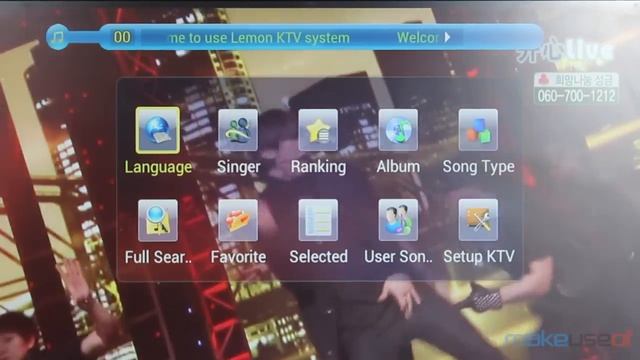Image resolution: width=640 pixels, height=360 pixels.
Task: Select the Favorite label
Action: pyautogui.click(x=238, y=257)
